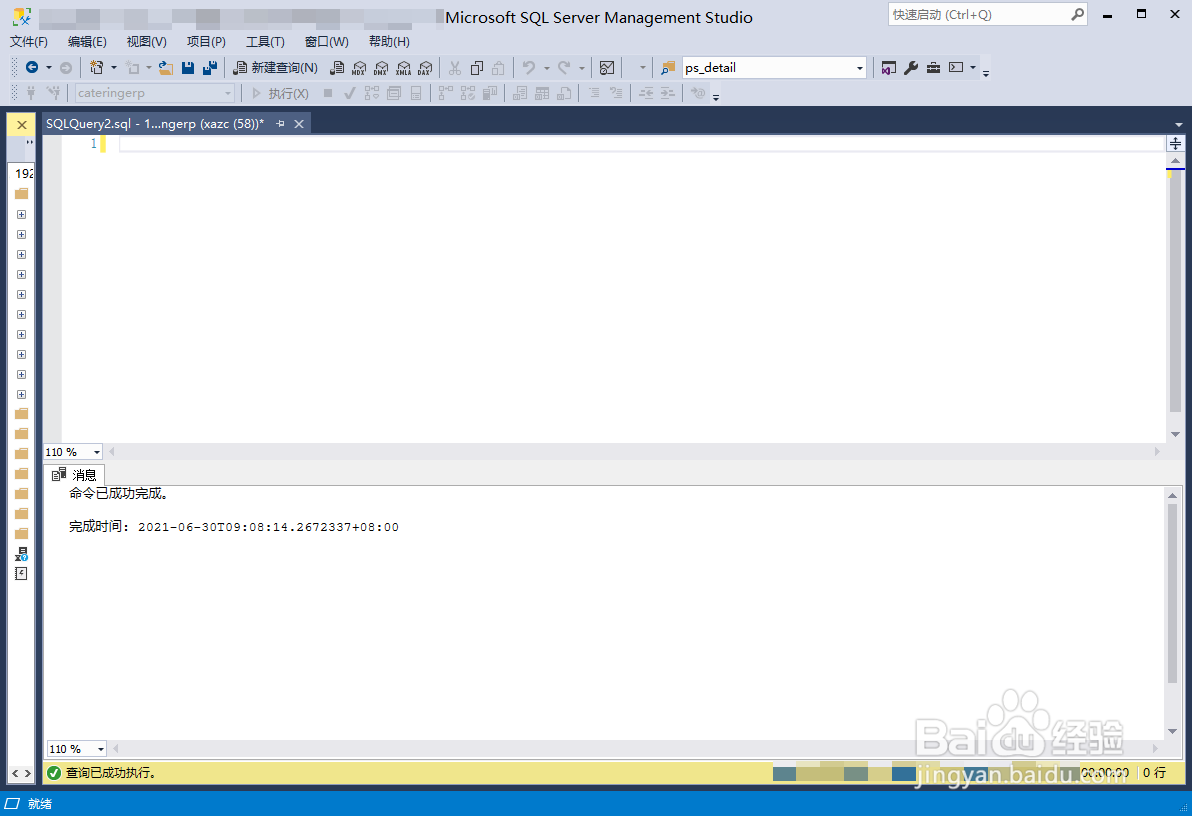This screenshot has width=1192, height=816.
Task: Toggle include live query statistics
Action: point(468,93)
